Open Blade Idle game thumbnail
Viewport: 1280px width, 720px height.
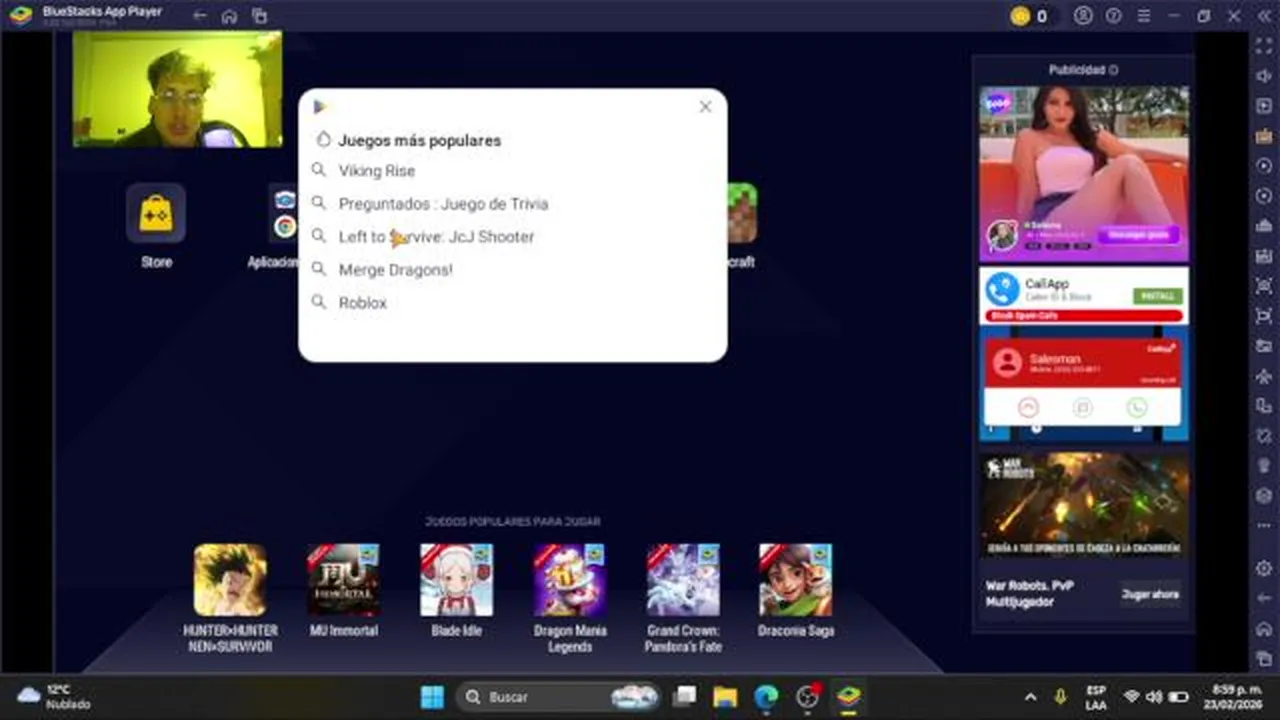pos(456,580)
